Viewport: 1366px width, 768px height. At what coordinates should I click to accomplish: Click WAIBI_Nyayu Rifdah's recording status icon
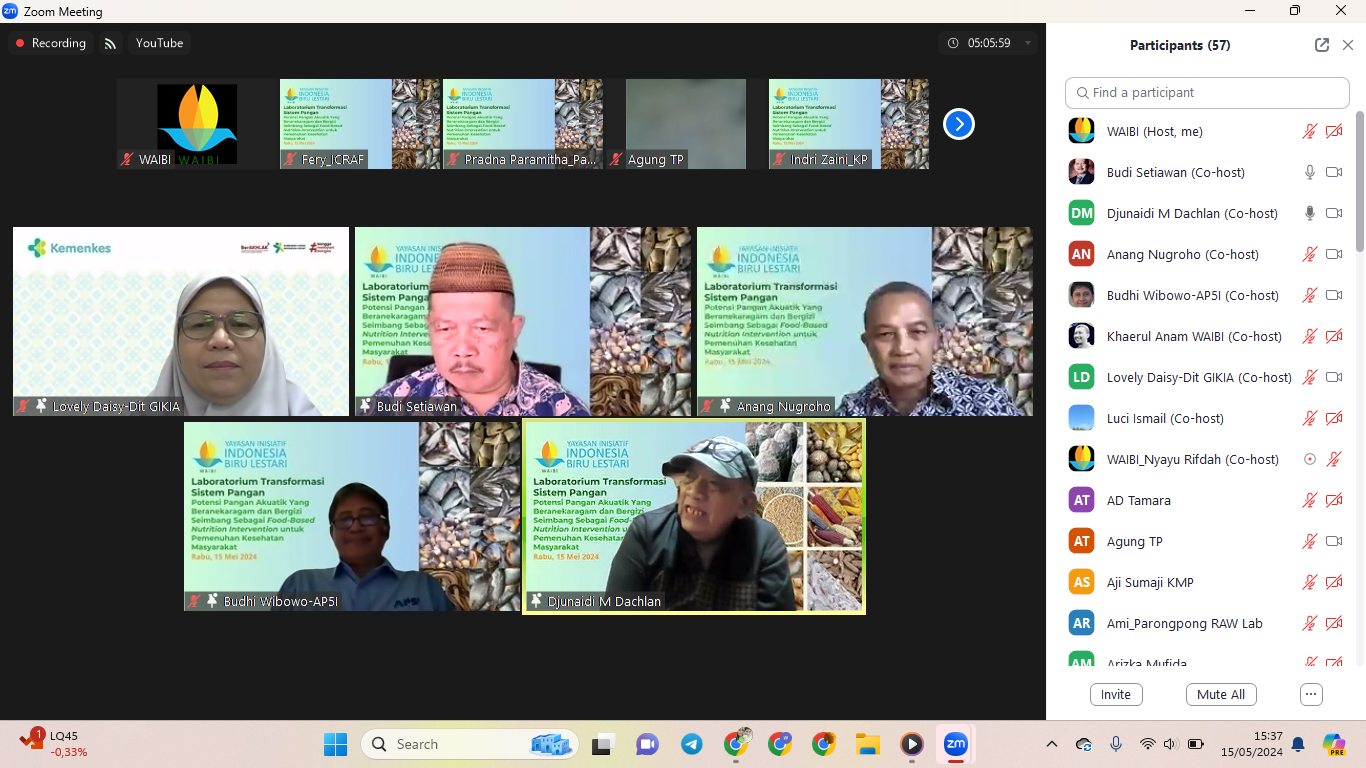click(x=1309, y=459)
